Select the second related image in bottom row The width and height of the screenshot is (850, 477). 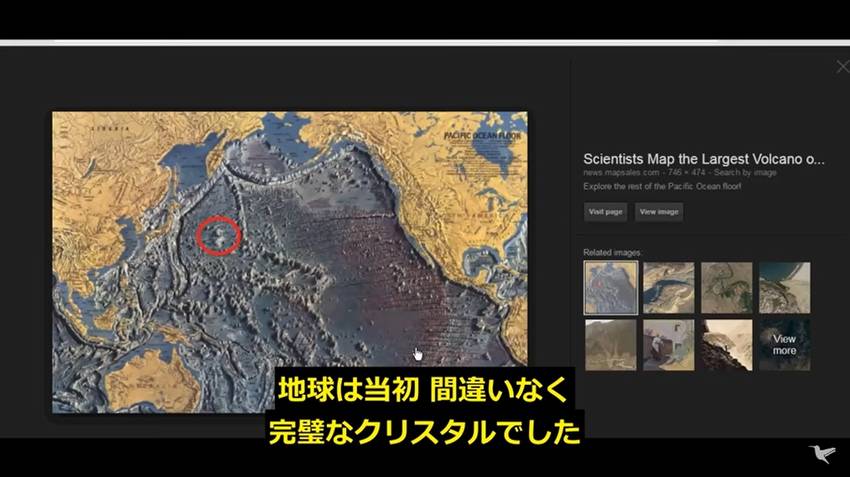pyautogui.click(x=668, y=345)
